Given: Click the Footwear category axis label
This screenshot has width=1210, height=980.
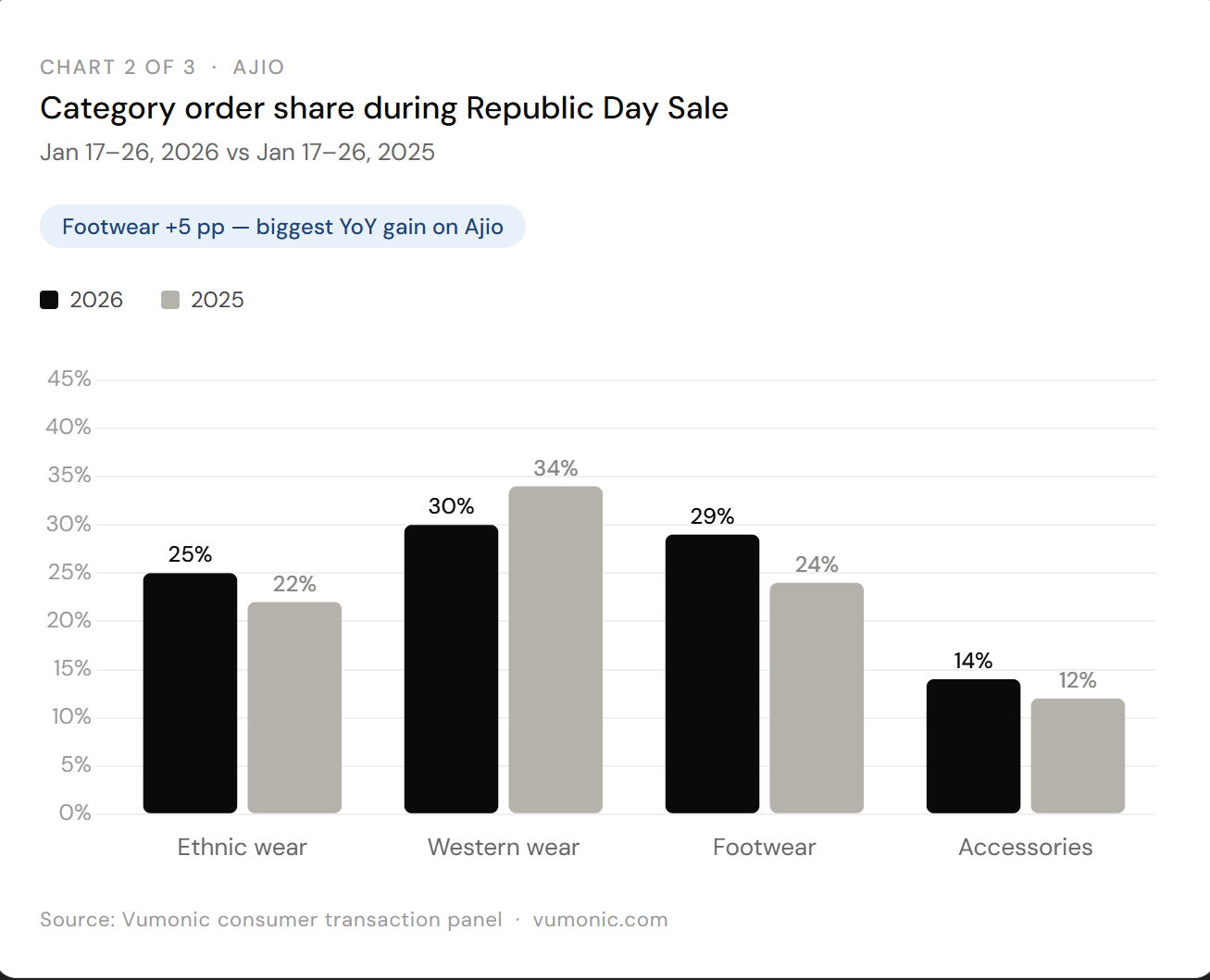Looking at the screenshot, I should point(765,847).
